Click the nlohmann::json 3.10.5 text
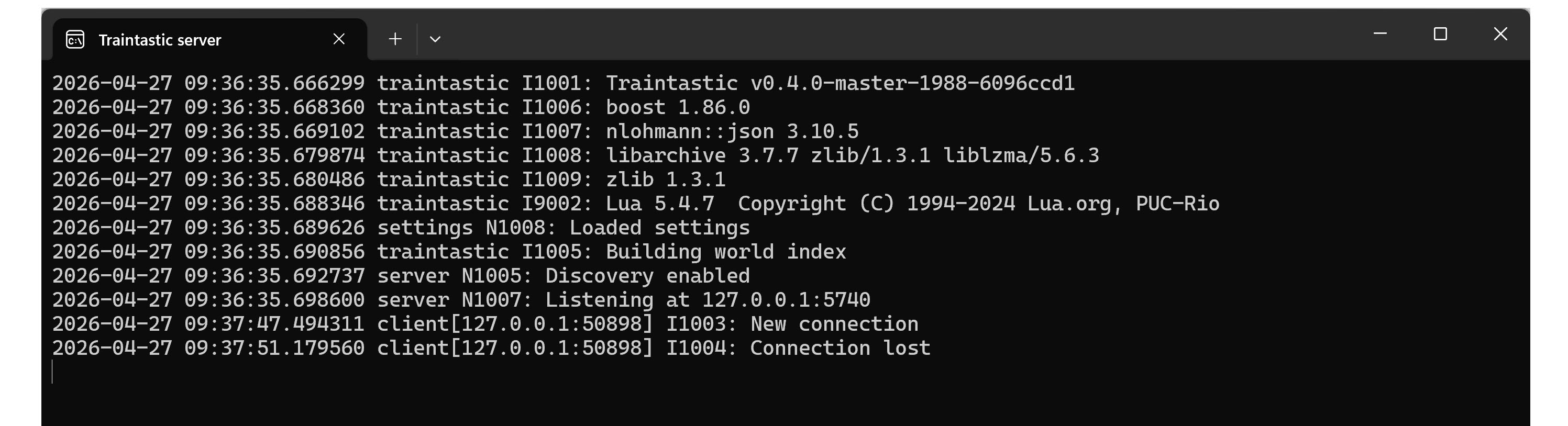 pos(732,131)
